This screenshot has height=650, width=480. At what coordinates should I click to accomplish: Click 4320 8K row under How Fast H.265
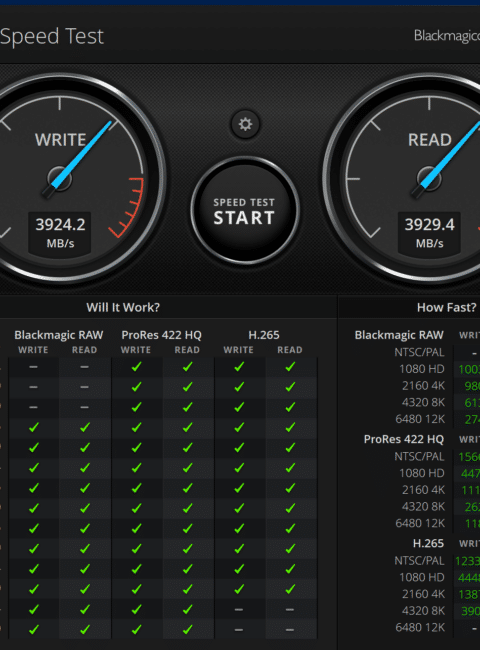coord(423,611)
